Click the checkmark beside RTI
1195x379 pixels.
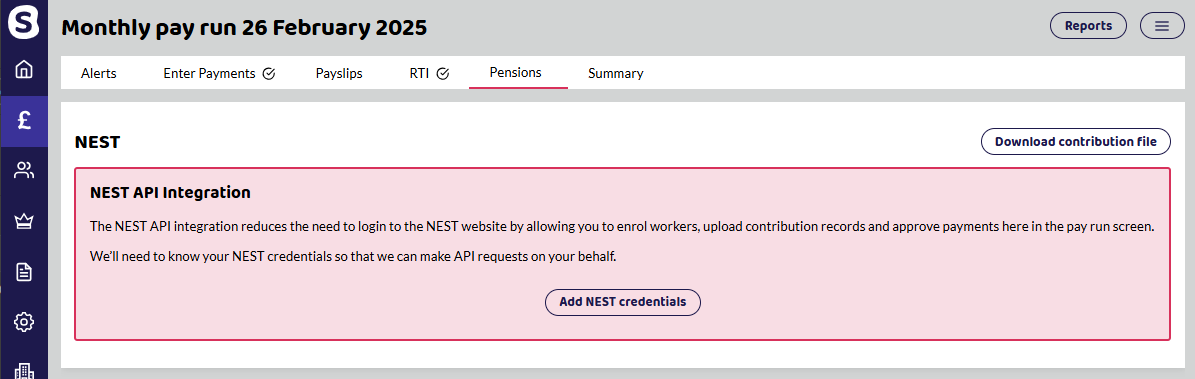point(443,74)
